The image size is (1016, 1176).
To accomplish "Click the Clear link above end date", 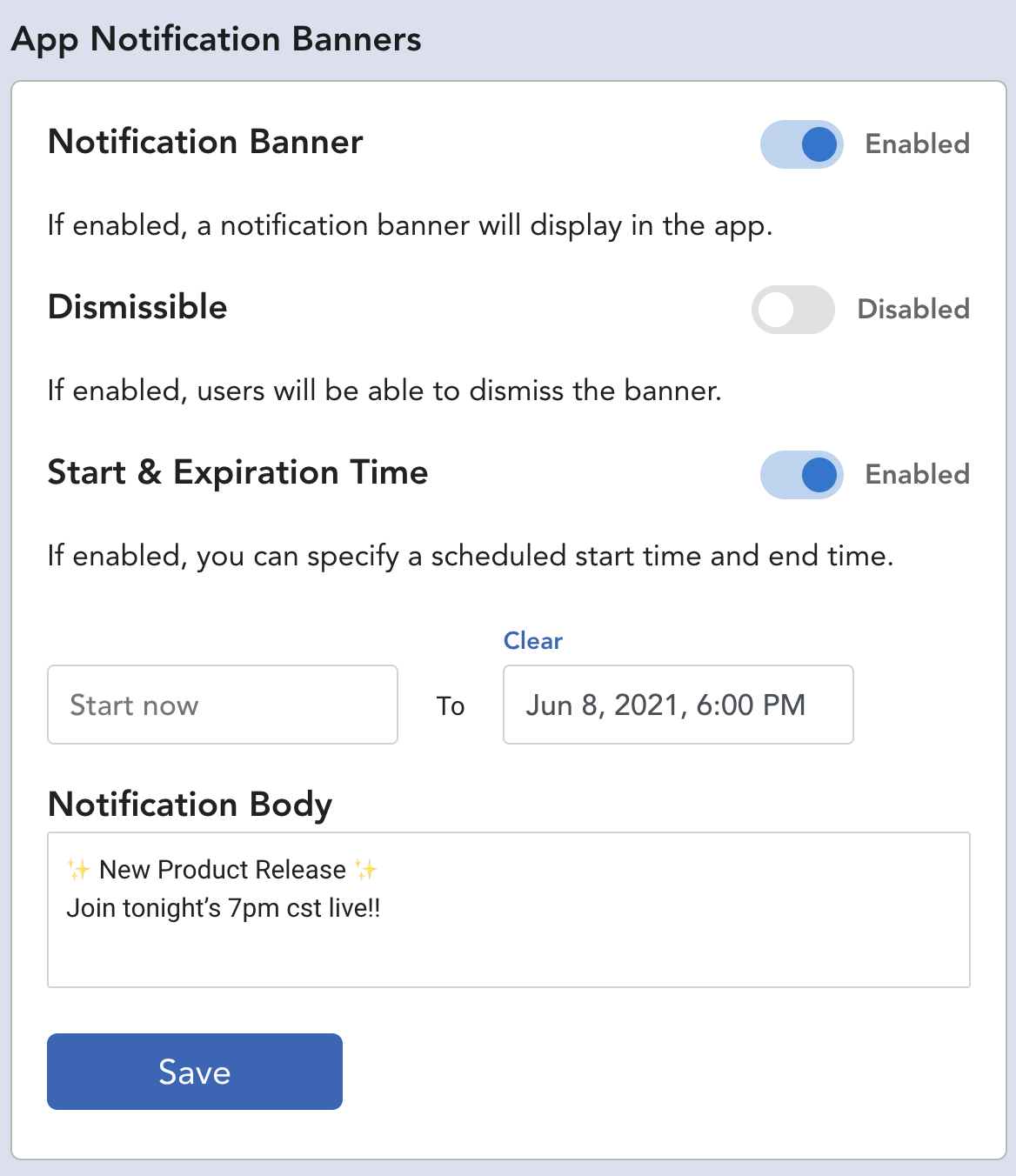I will pyautogui.click(x=533, y=641).
